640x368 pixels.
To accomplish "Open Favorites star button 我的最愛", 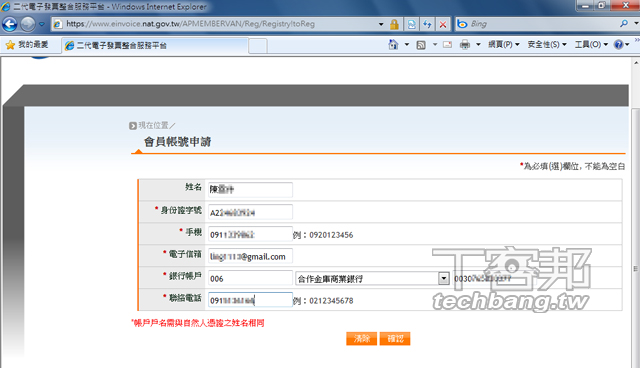I will (x=27, y=44).
